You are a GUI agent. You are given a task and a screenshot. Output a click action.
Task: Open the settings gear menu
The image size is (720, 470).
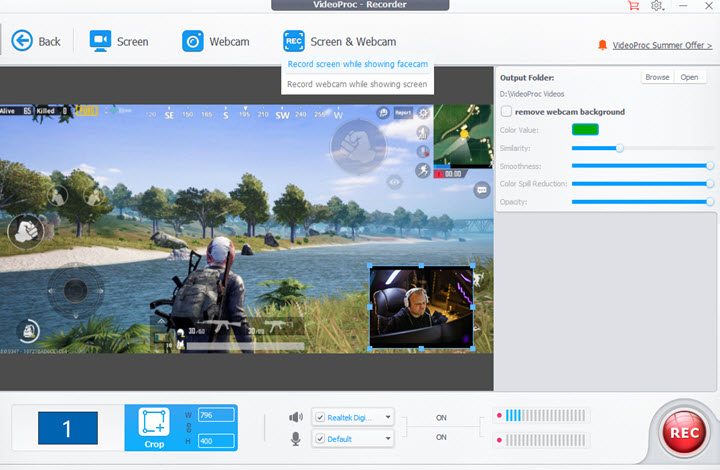(x=657, y=6)
